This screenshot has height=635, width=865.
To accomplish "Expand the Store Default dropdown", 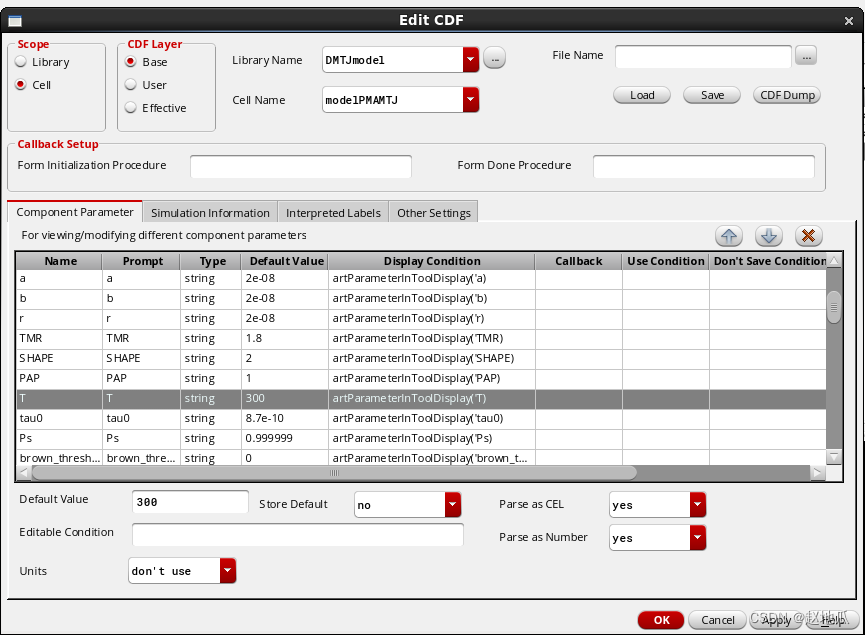I will [x=453, y=505].
